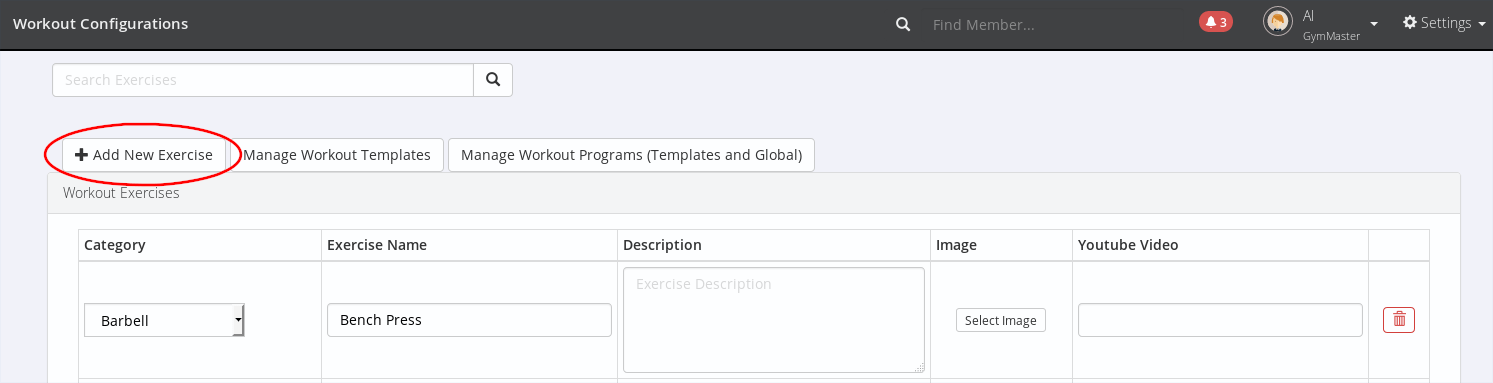Click into the Search Exercises field
The image size is (1493, 383).
click(x=263, y=80)
